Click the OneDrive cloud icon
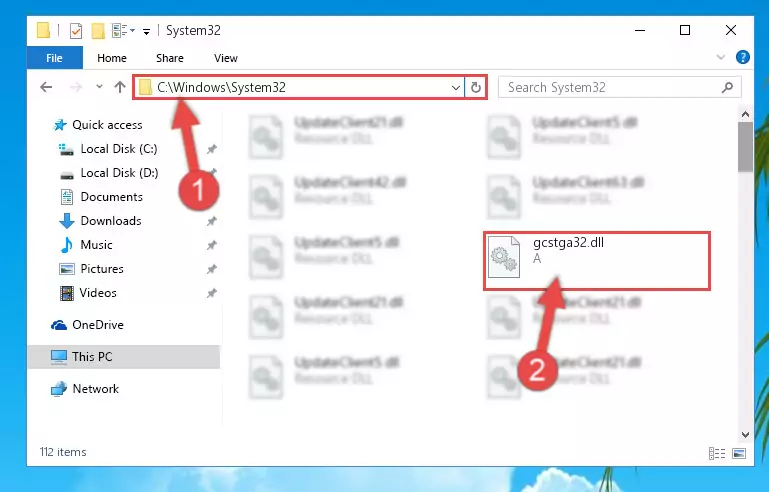The width and height of the screenshot is (769, 492). coord(59,325)
